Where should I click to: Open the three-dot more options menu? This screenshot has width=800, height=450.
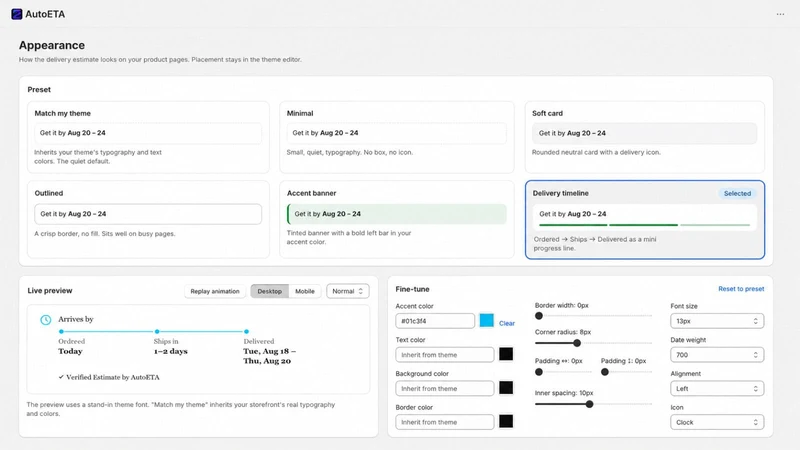coord(780,14)
